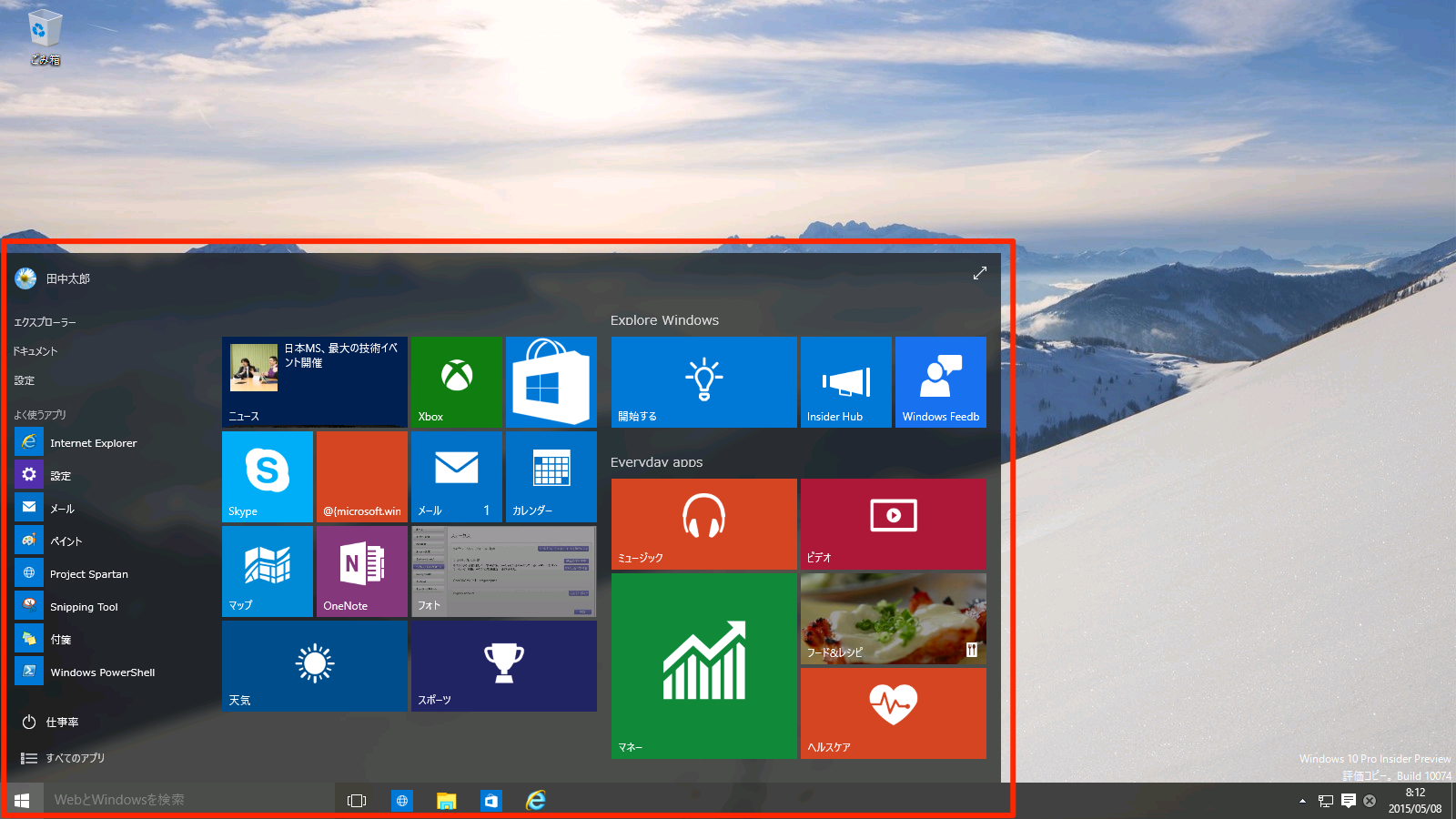Open the Recycle Bin desktop icon
The height and width of the screenshot is (819, 1456).
45,38
